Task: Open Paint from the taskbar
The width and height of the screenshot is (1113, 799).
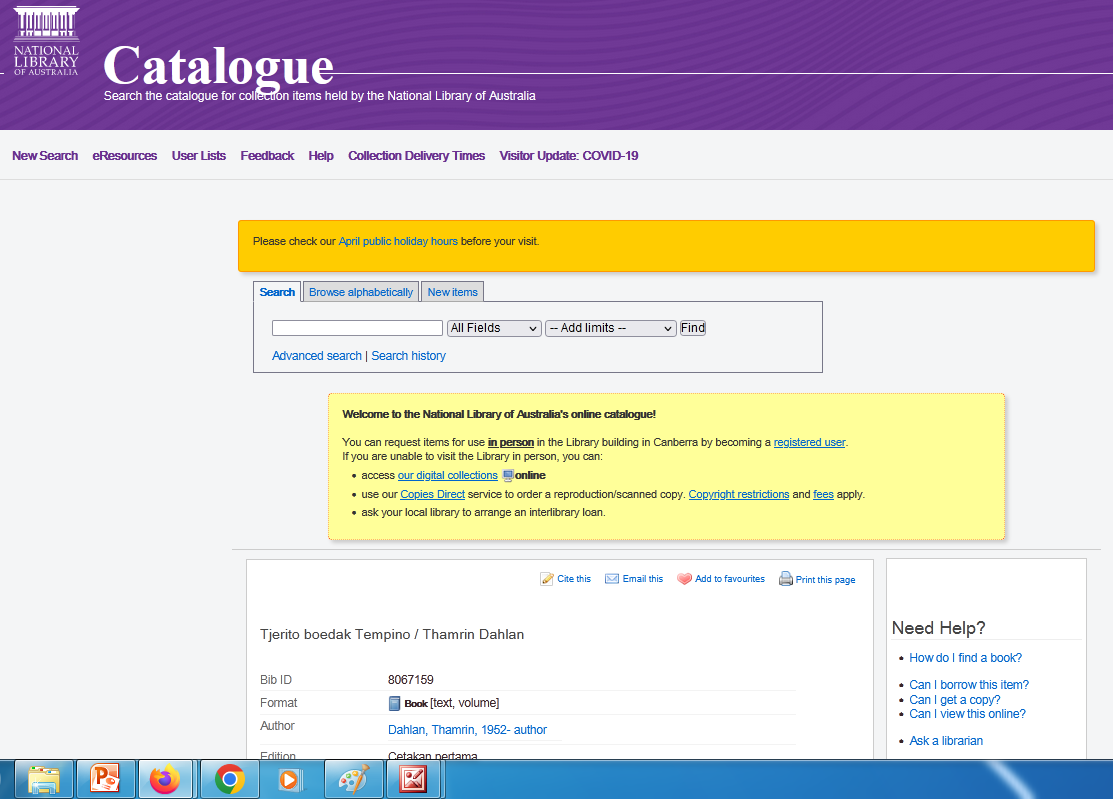Action: coord(353,778)
